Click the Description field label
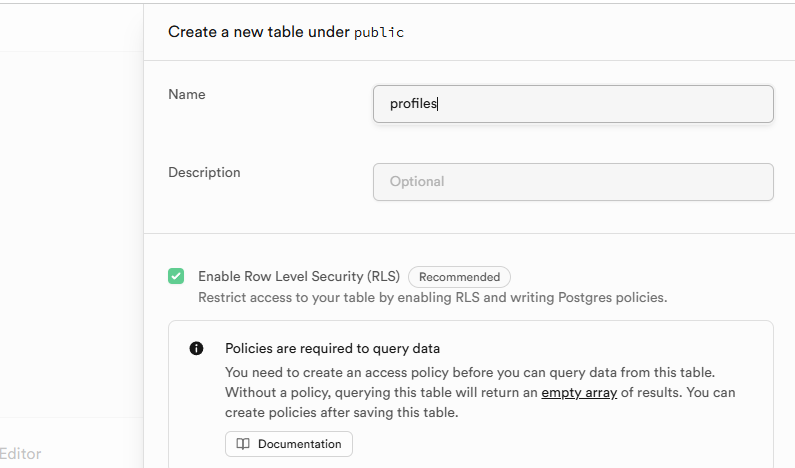Viewport: 795px width, 468px height. [x=204, y=172]
